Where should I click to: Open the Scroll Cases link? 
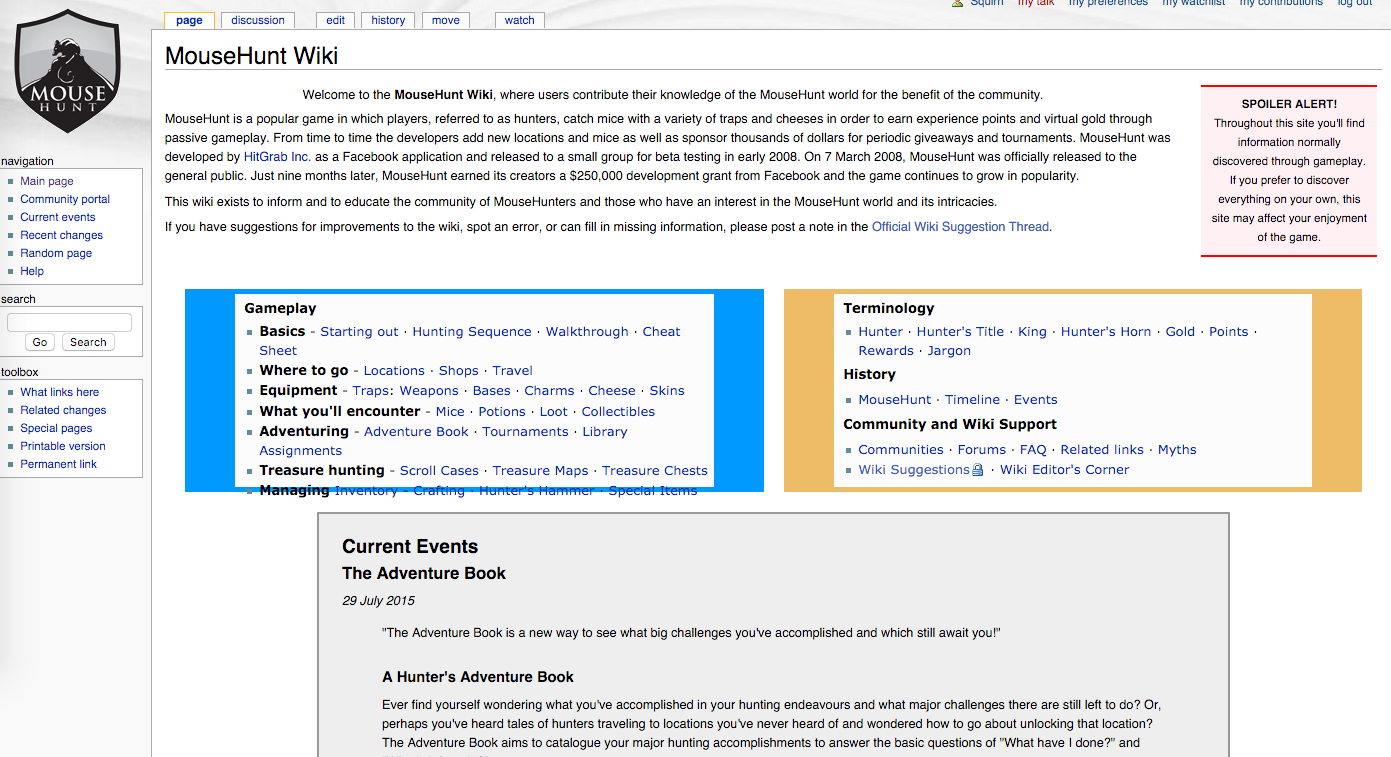[x=439, y=471]
